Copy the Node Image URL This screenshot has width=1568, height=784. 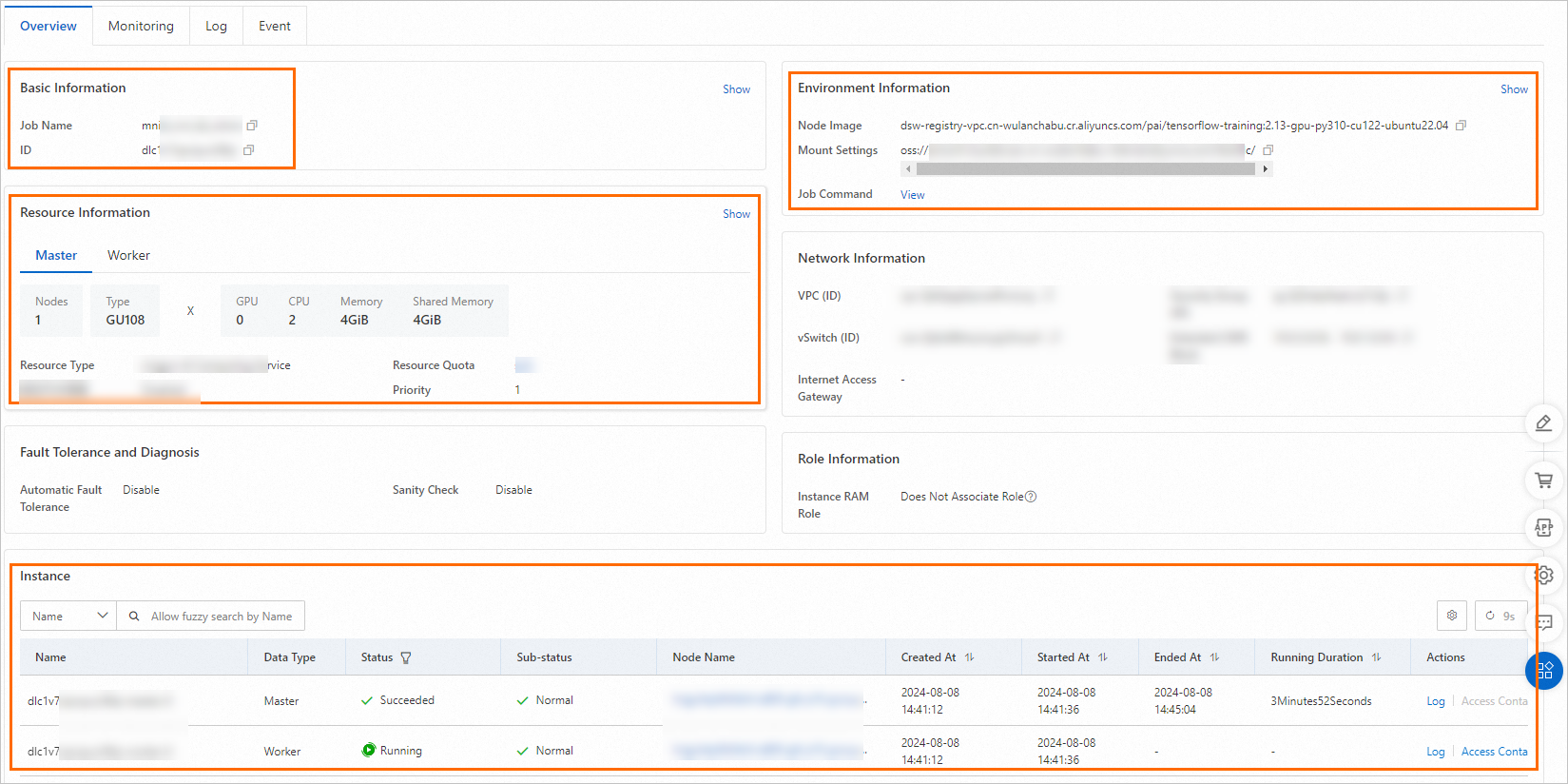[x=1462, y=126]
